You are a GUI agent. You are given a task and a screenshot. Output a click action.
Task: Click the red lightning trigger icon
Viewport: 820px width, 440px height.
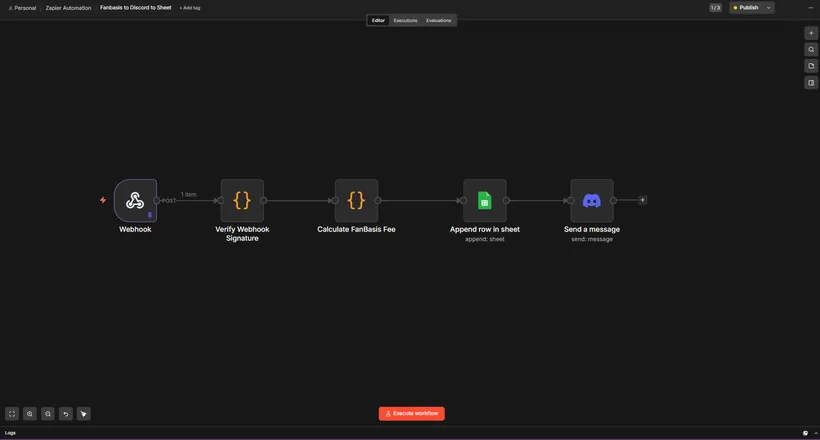pyautogui.click(x=103, y=200)
